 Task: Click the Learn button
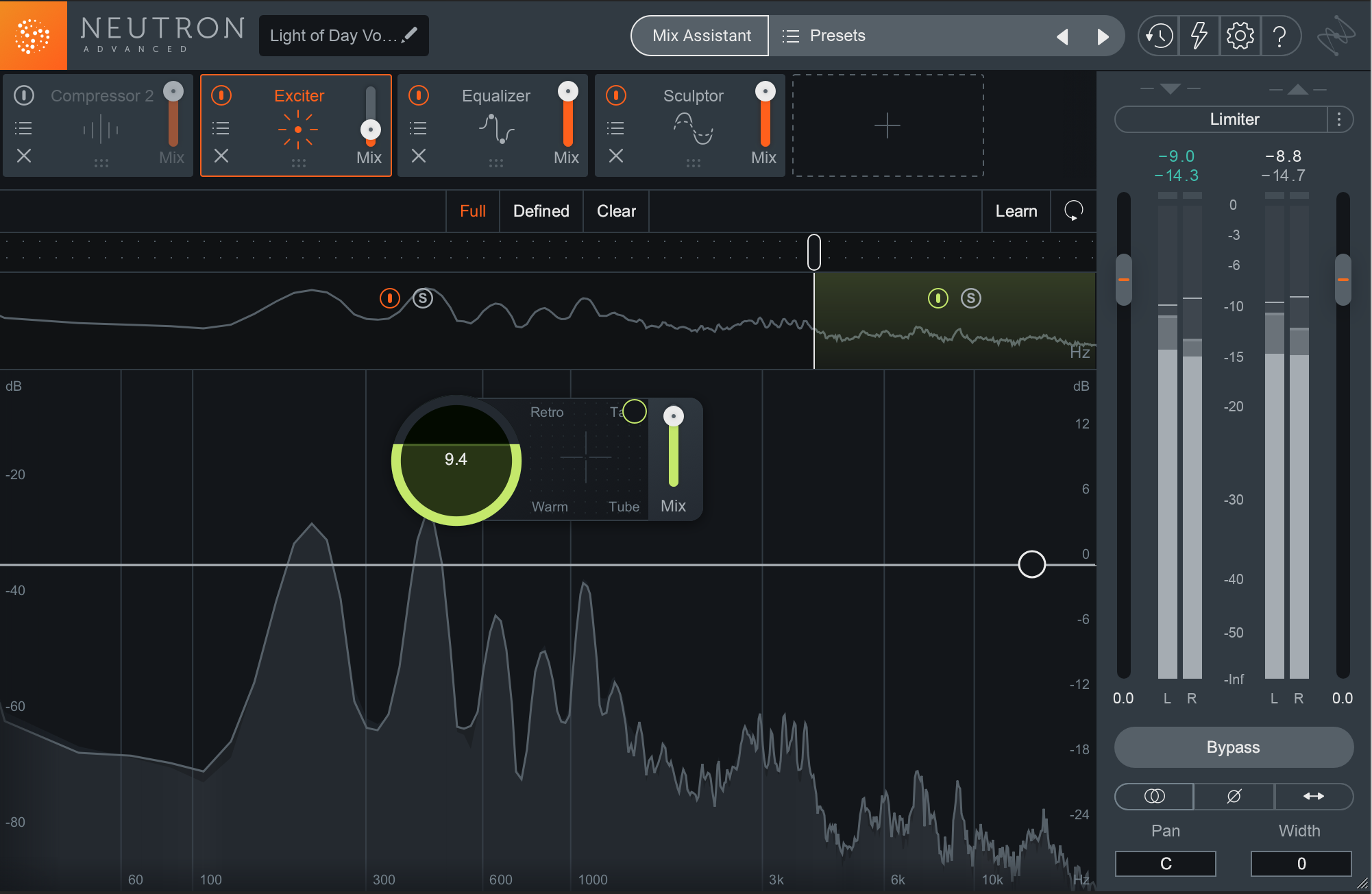pos(1016,210)
